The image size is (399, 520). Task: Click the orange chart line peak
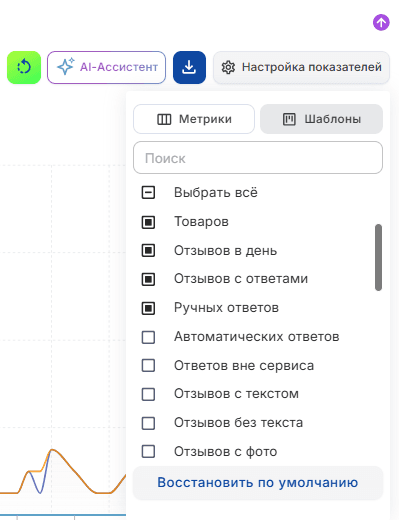[x=52, y=450]
